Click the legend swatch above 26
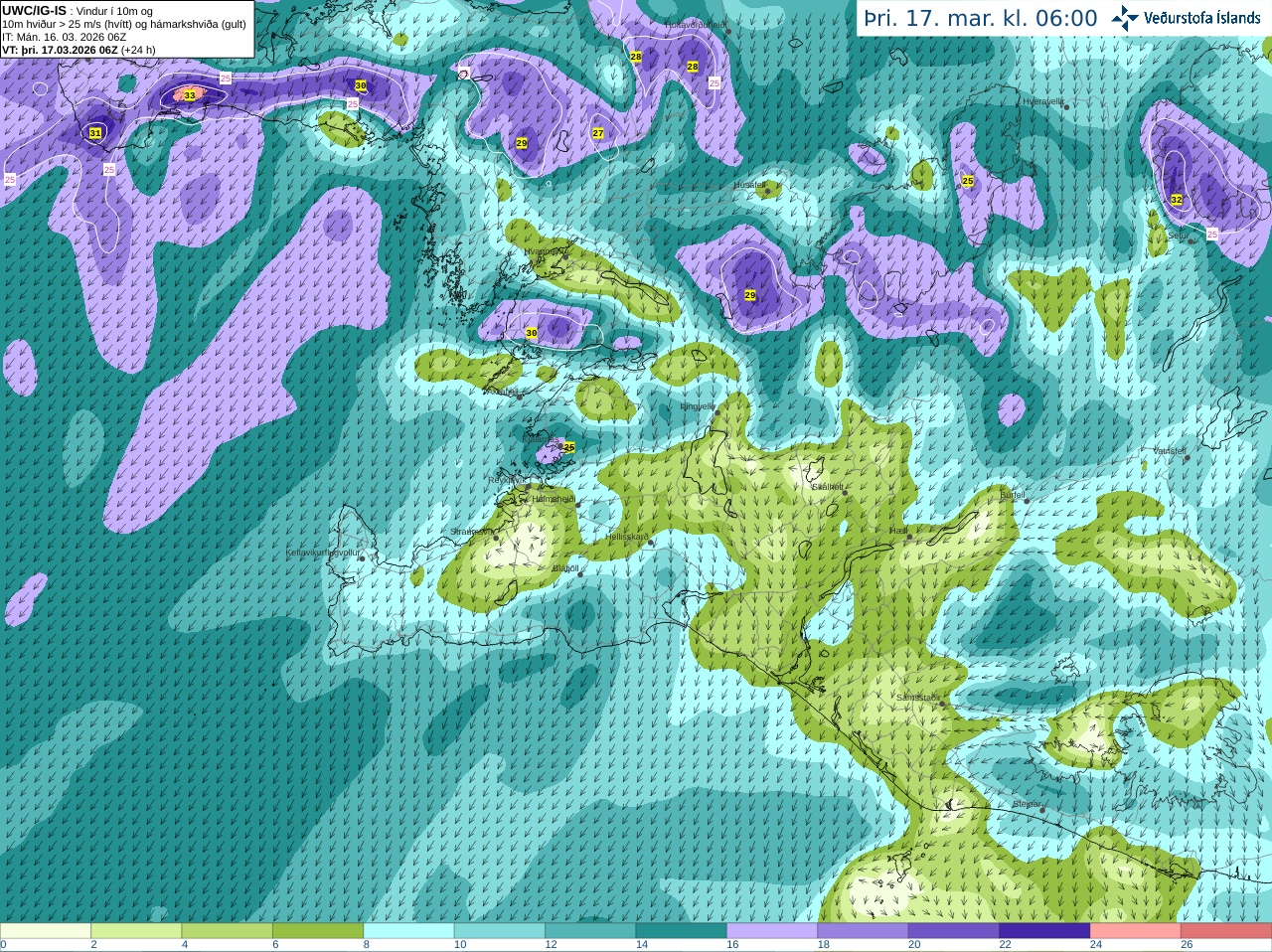 [x=1226, y=931]
